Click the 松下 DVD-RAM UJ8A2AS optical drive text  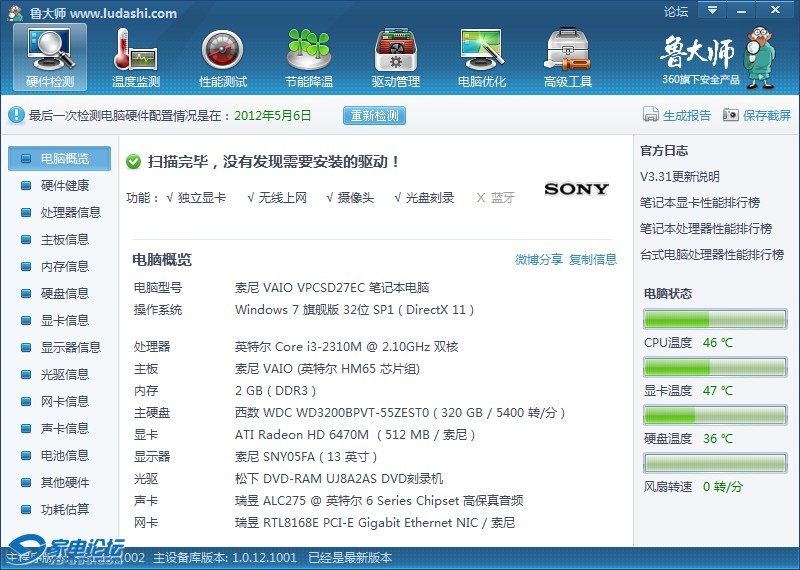[339, 479]
